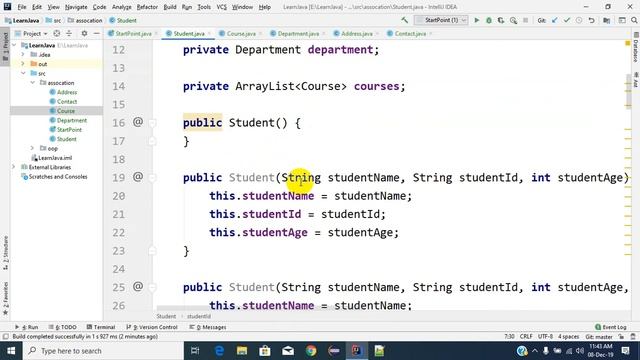
Task: Expand the out folder
Action: [23, 64]
